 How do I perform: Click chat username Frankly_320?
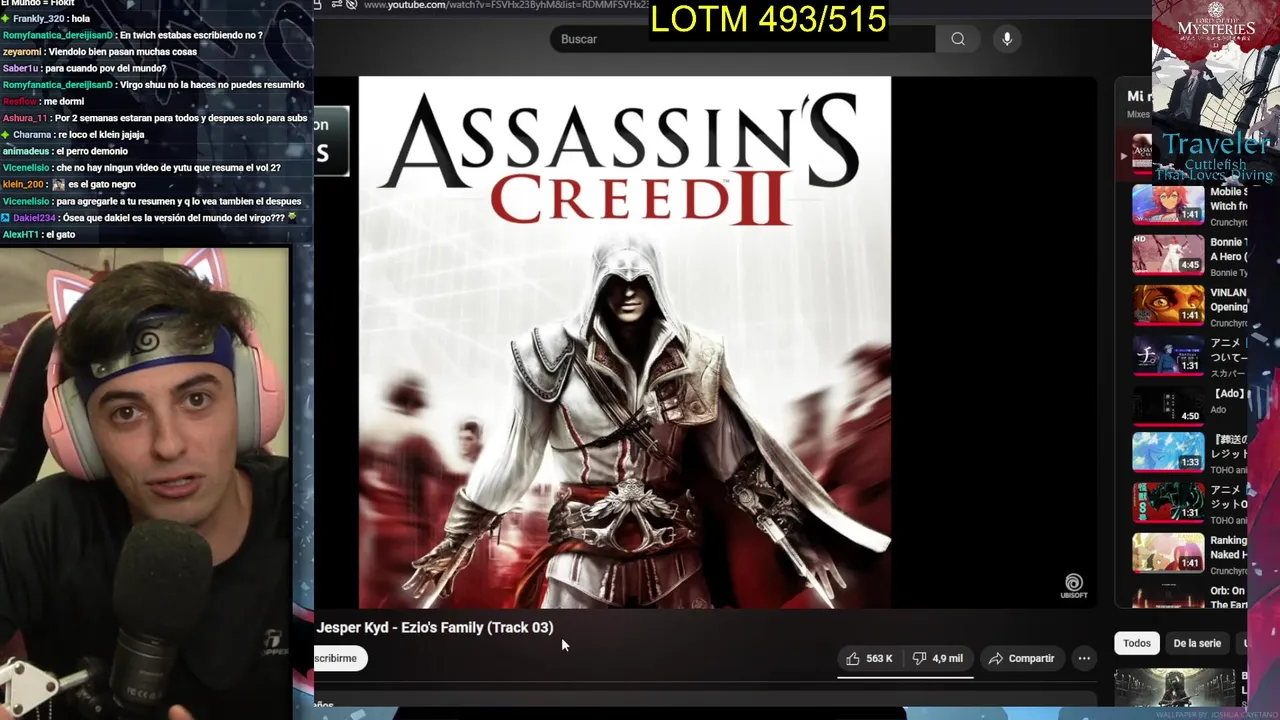[x=38, y=18]
